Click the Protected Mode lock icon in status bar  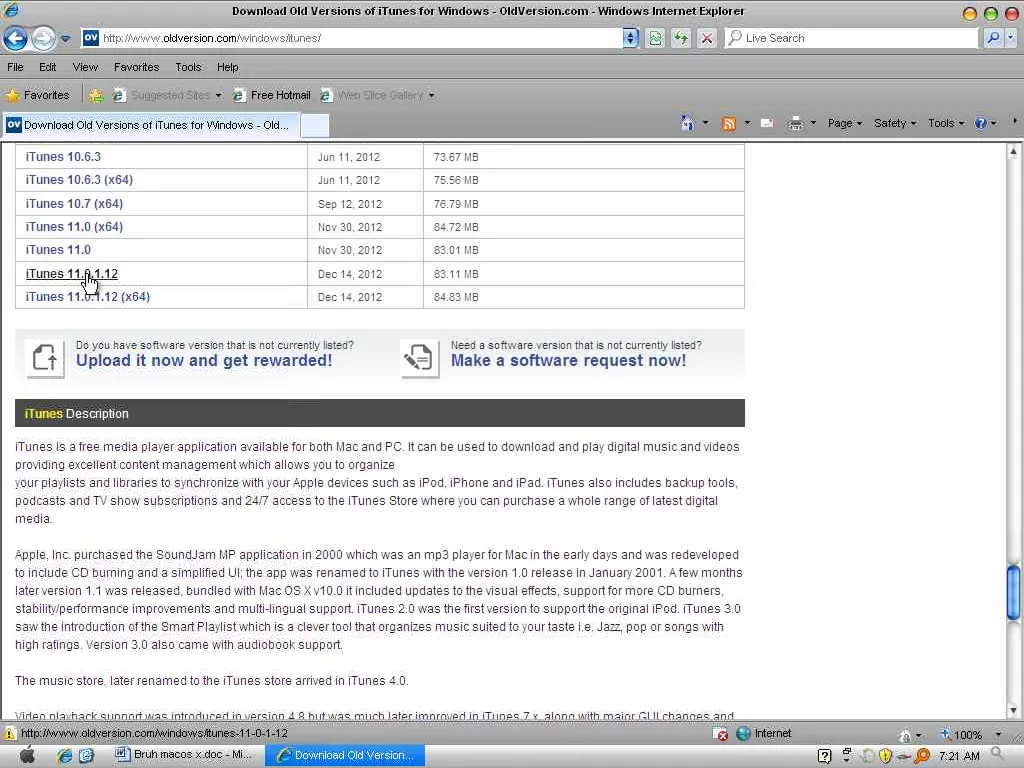tap(905, 735)
